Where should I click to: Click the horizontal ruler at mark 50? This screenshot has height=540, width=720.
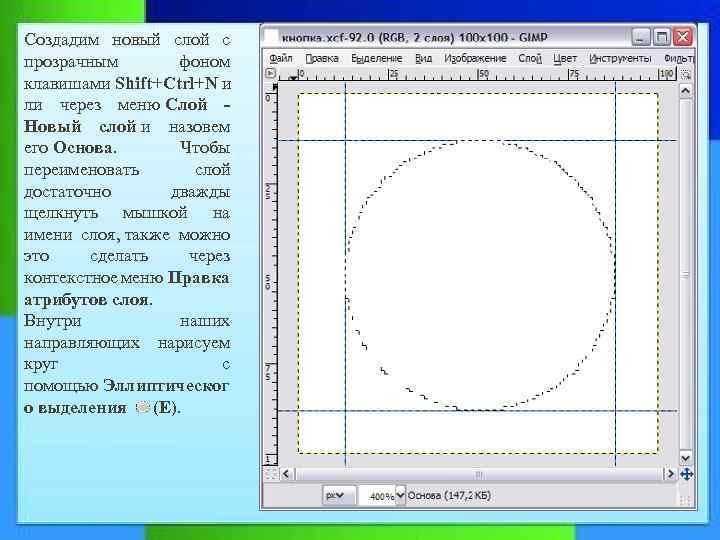[x=480, y=74]
